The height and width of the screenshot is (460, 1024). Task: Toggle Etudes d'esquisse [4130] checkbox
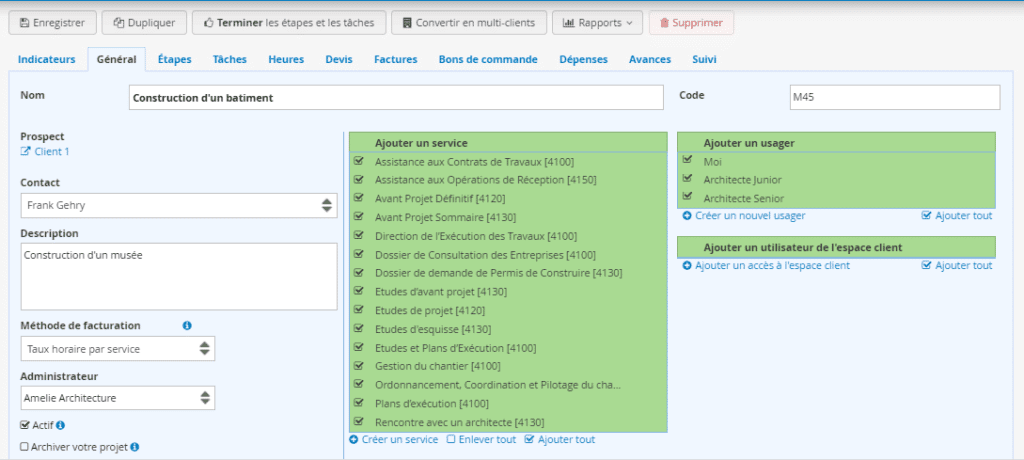pos(358,328)
